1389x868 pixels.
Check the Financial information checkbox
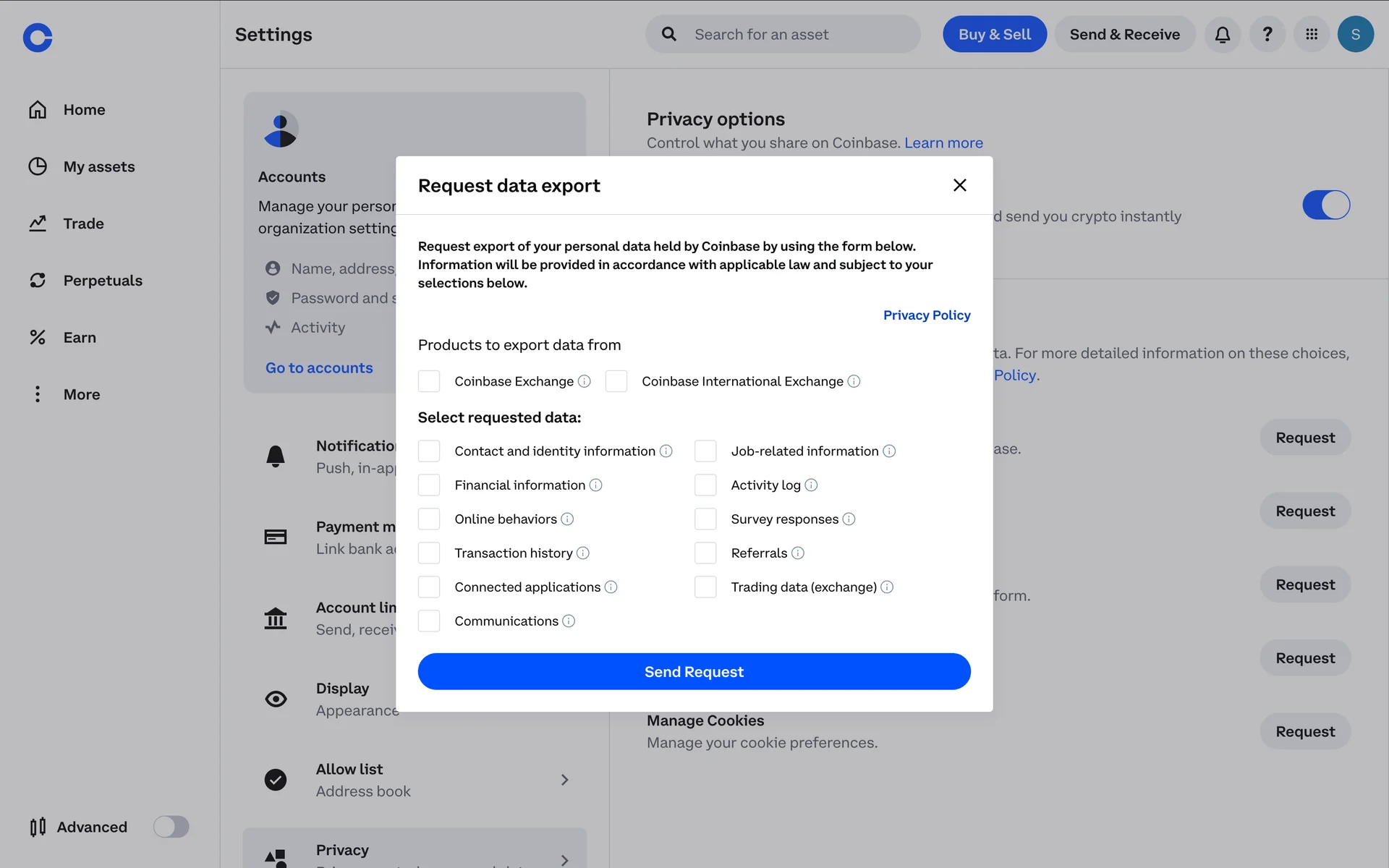[429, 485]
